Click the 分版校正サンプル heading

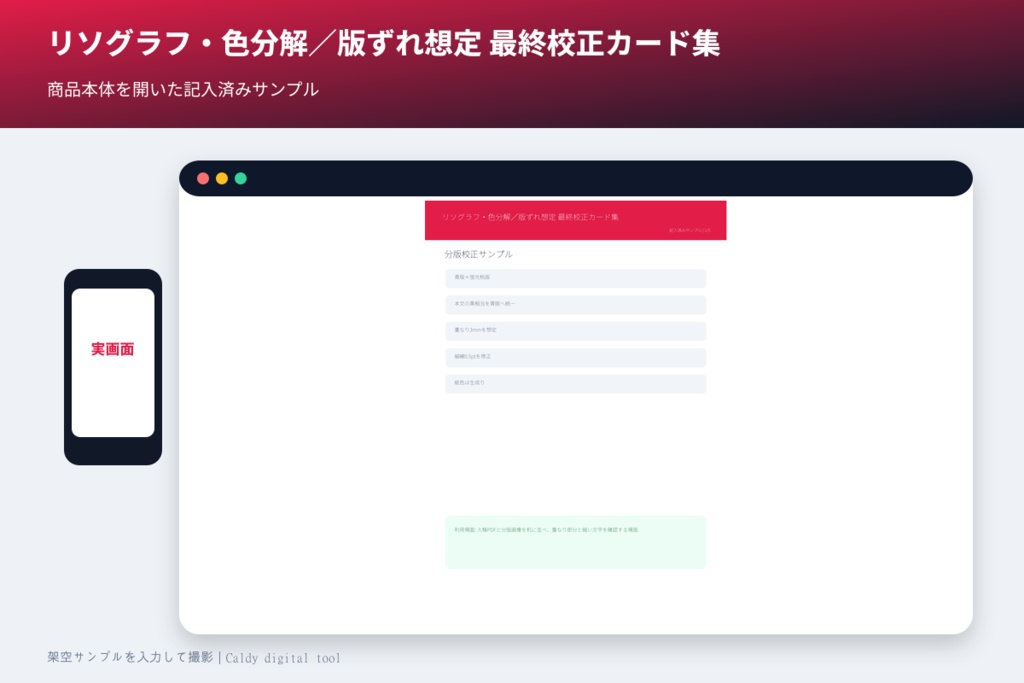point(478,254)
